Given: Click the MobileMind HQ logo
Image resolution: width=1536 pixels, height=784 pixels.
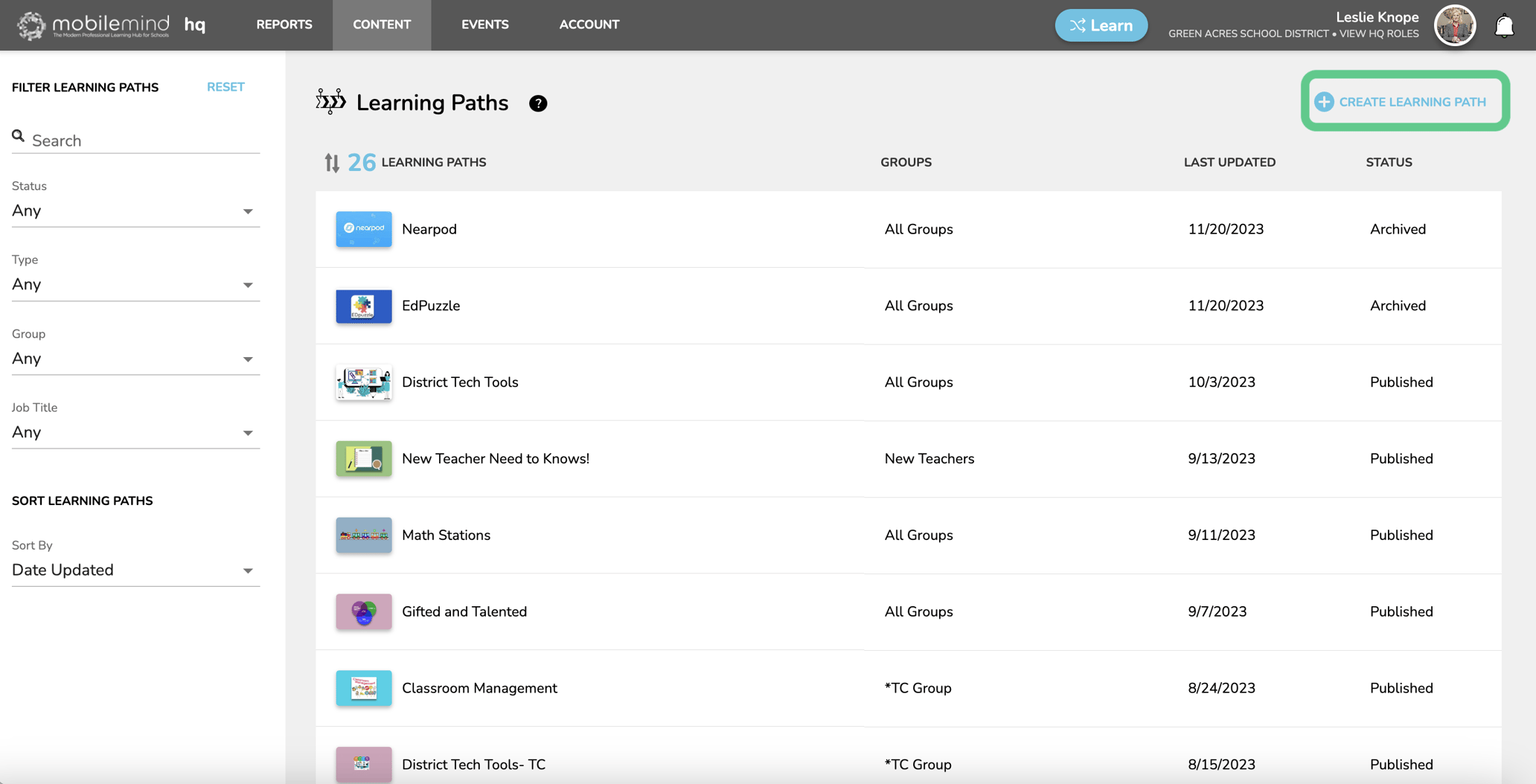Looking at the screenshot, I should (x=112, y=25).
